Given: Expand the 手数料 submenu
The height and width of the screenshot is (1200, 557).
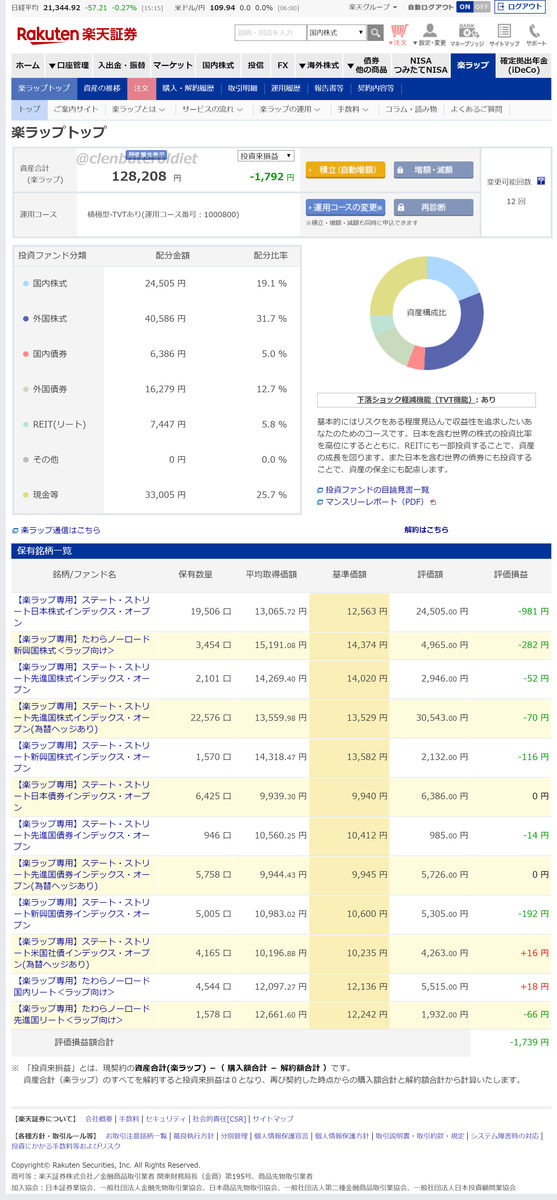Looking at the screenshot, I should pyautogui.click(x=355, y=108).
